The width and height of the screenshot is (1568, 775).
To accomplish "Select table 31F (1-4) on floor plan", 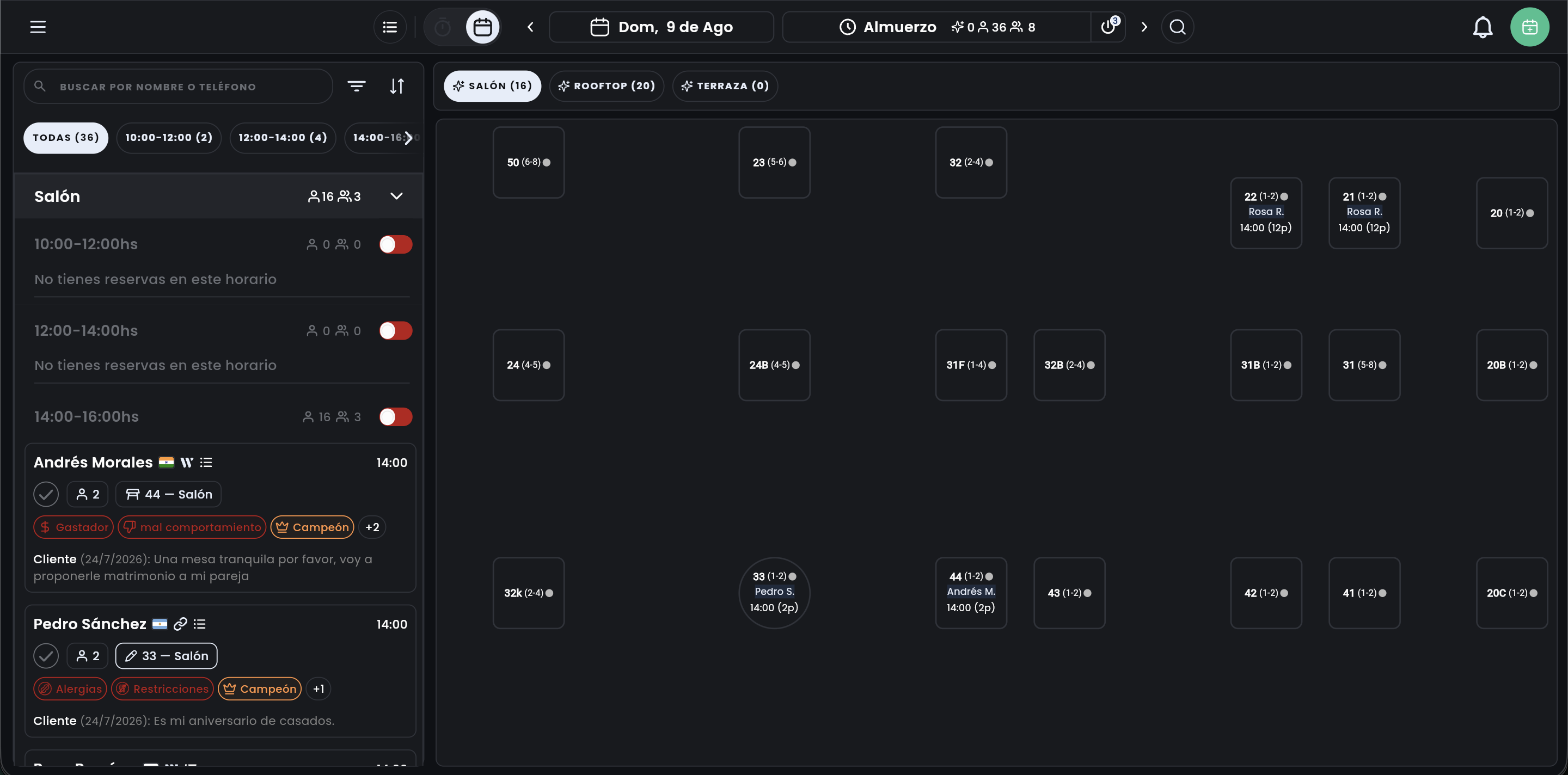I will 971,365.
